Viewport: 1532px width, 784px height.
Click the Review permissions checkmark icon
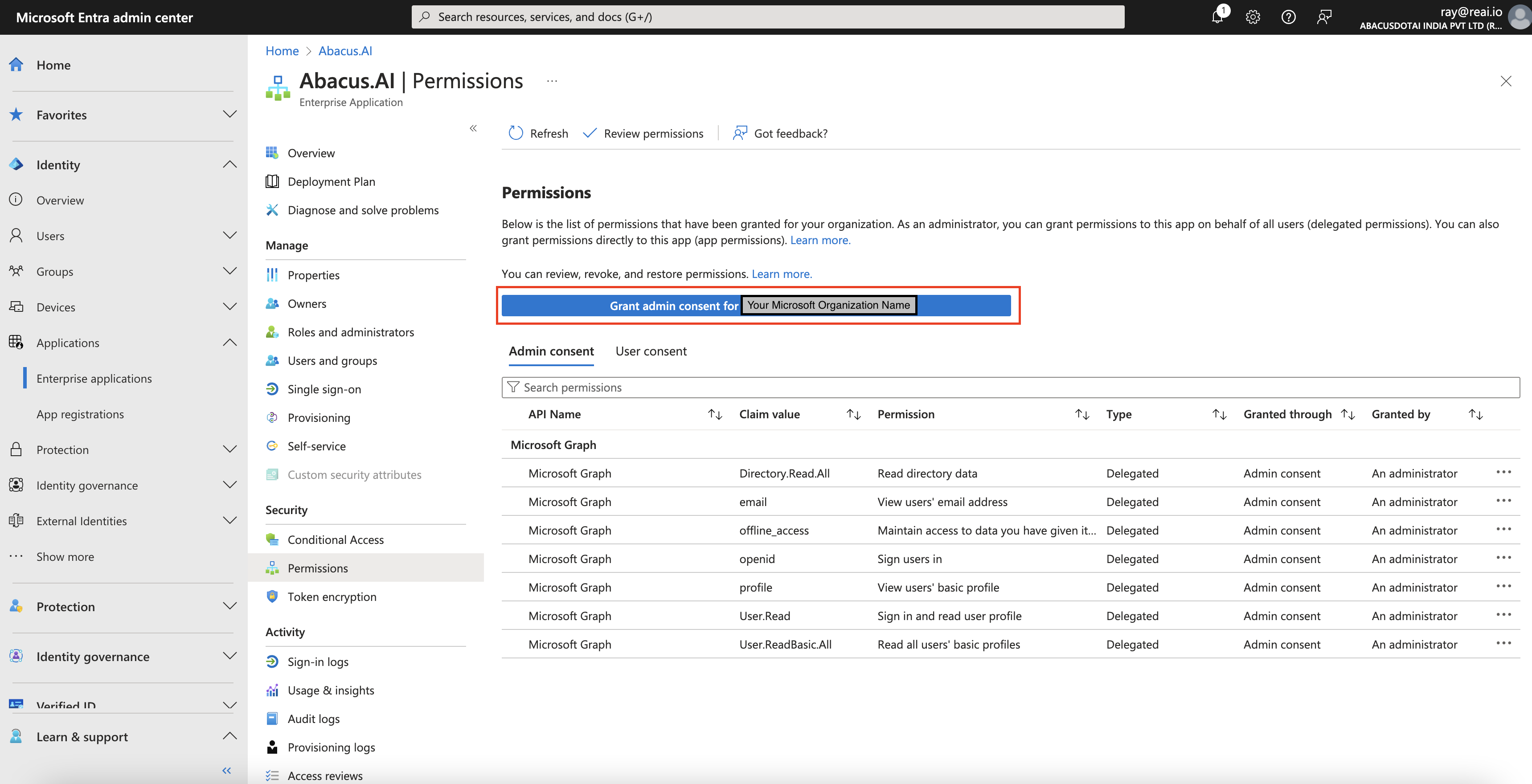tap(591, 132)
